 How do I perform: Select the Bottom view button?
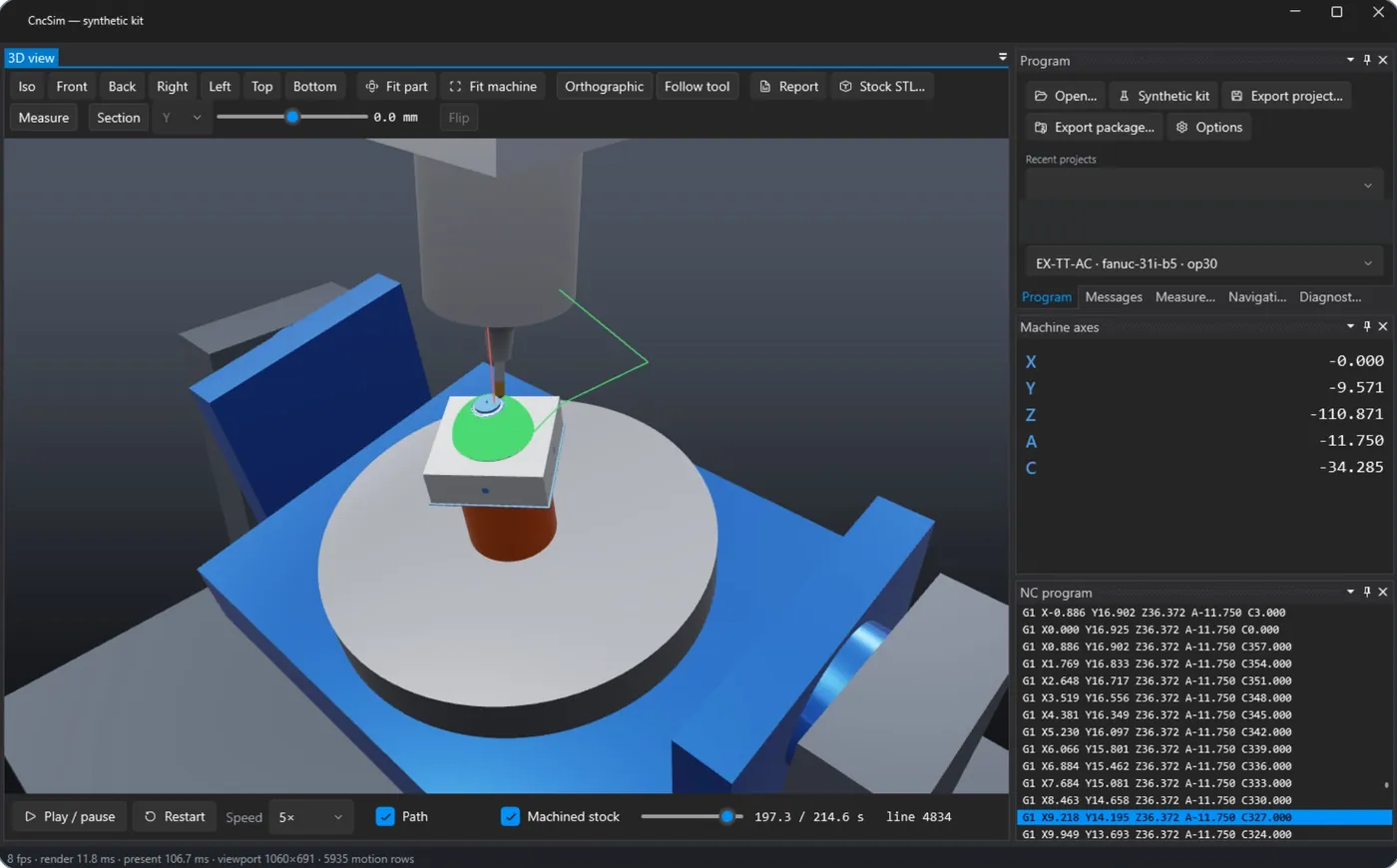(315, 87)
